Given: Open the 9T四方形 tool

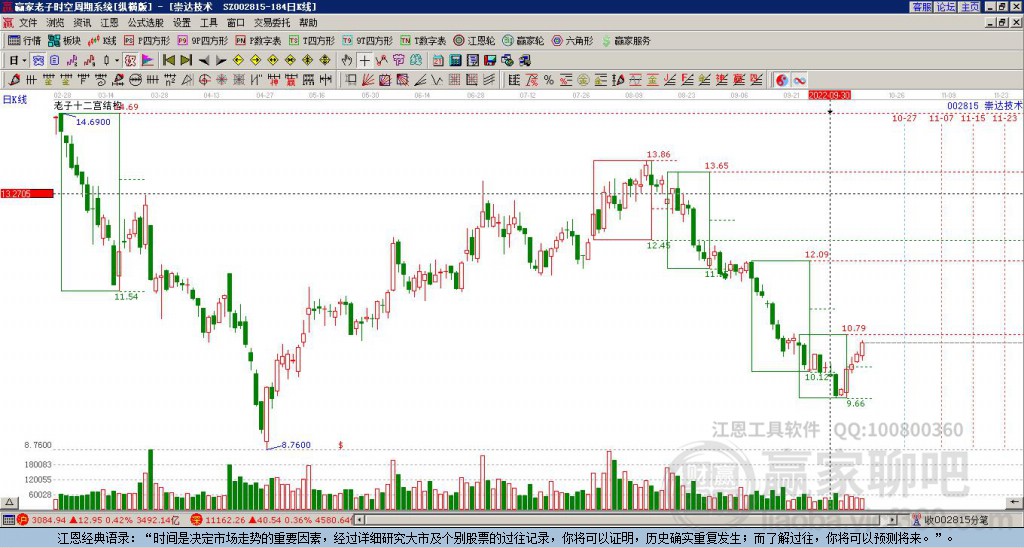Looking at the screenshot, I should coord(367,40).
